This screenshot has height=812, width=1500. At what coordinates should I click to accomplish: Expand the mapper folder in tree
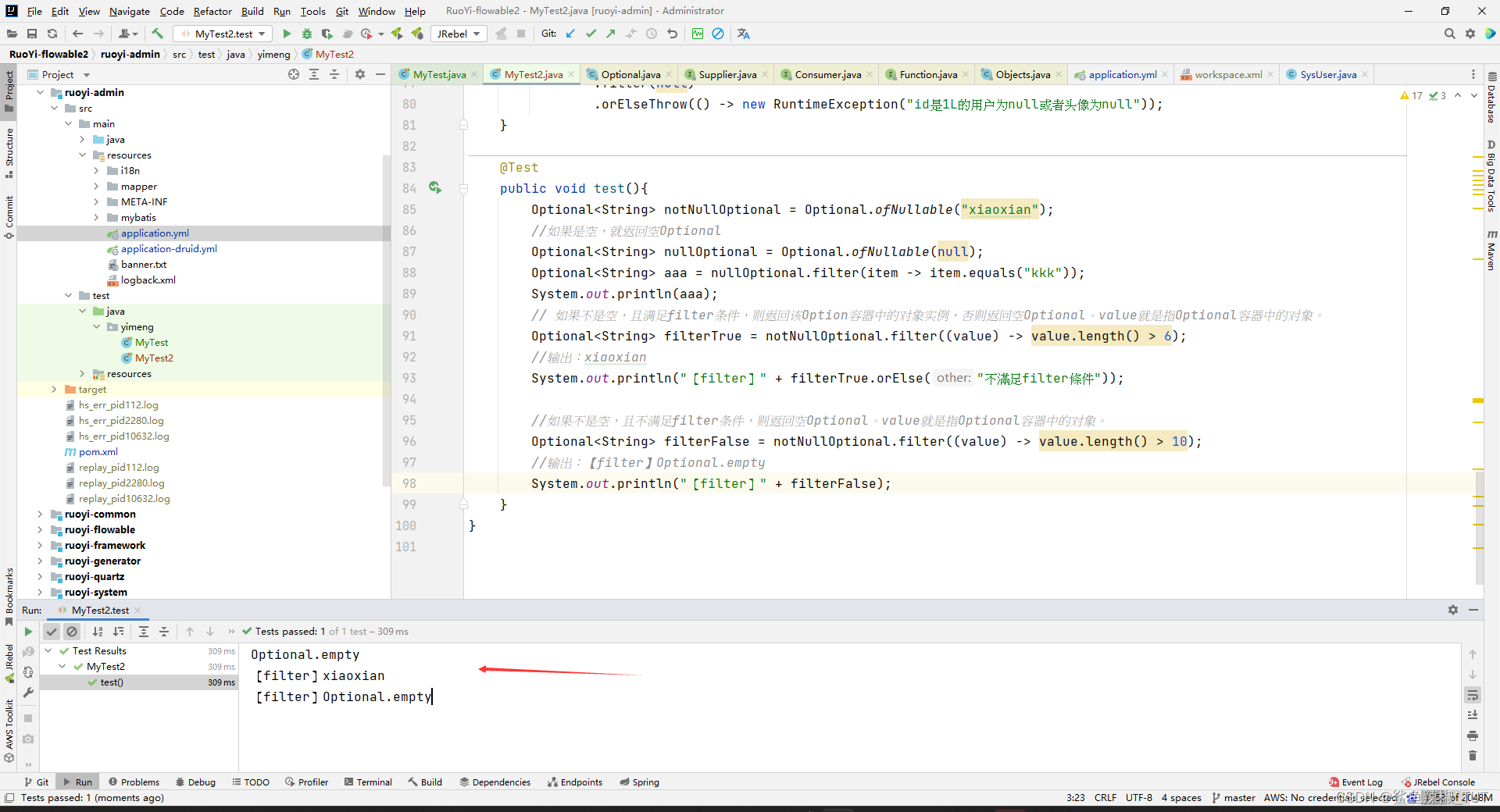(96, 186)
